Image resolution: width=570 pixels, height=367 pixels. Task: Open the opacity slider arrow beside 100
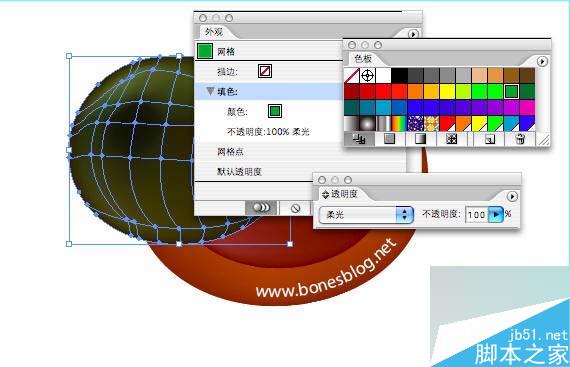coord(495,215)
